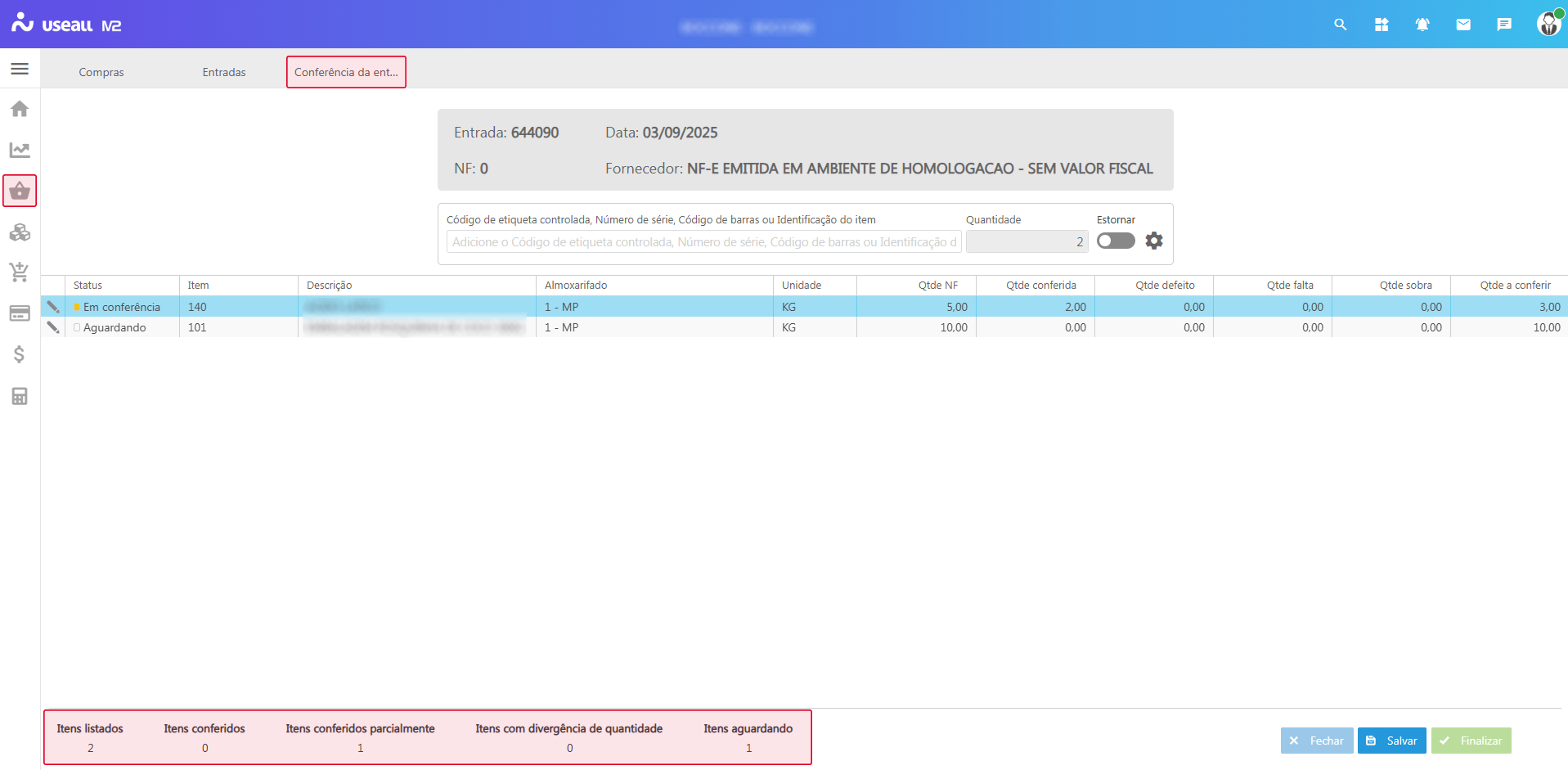The width and height of the screenshot is (1568, 770).
Task: Open the user profile avatar
Action: (x=1548, y=24)
